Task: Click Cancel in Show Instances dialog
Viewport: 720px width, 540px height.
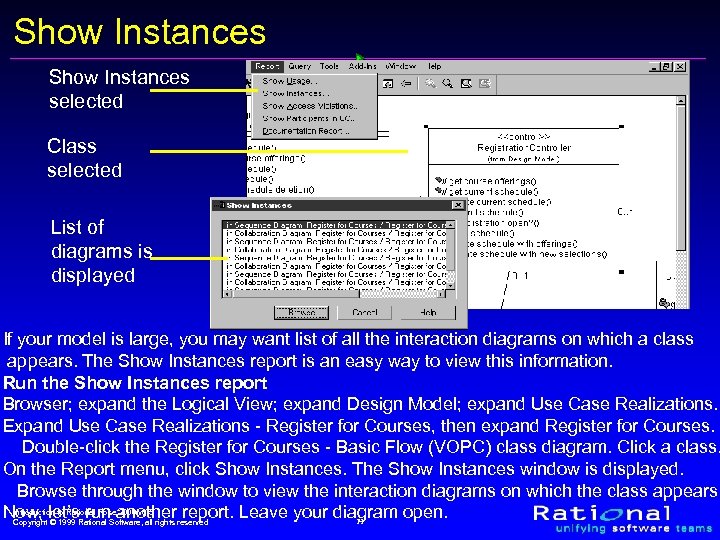Action: [x=365, y=313]
